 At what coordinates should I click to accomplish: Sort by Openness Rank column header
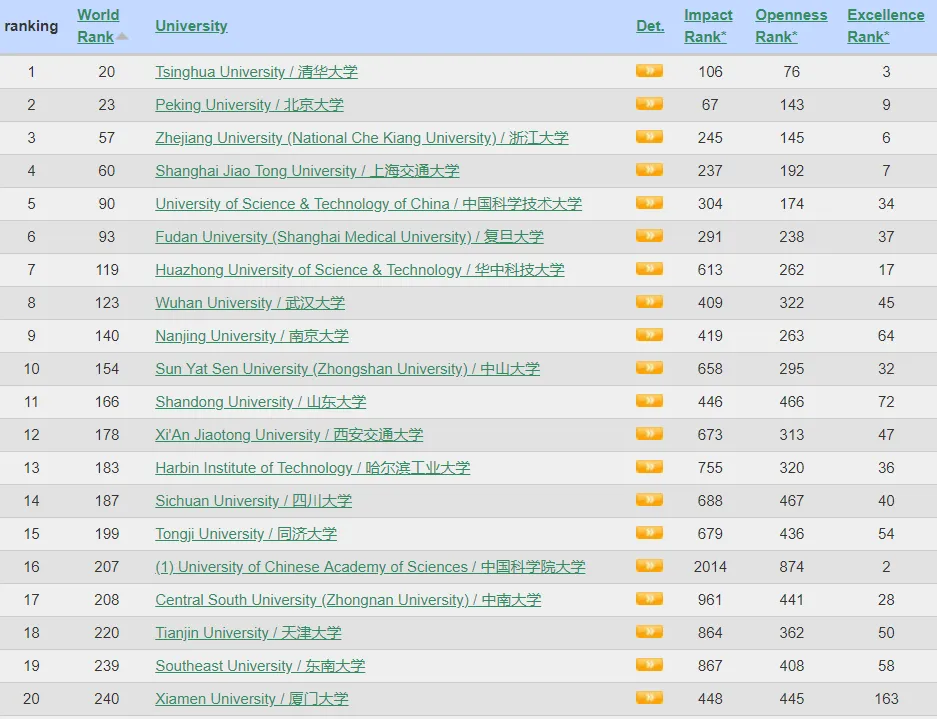(791, 26)
